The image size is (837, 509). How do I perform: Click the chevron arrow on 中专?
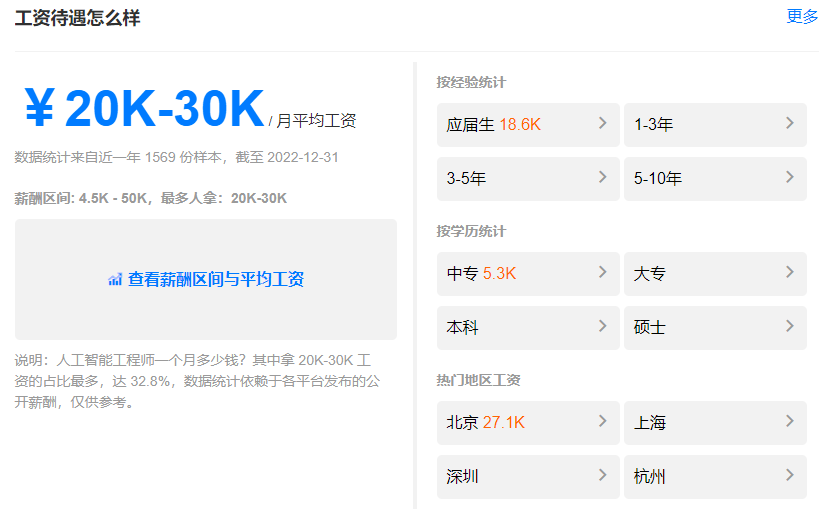tap(603, 272)
